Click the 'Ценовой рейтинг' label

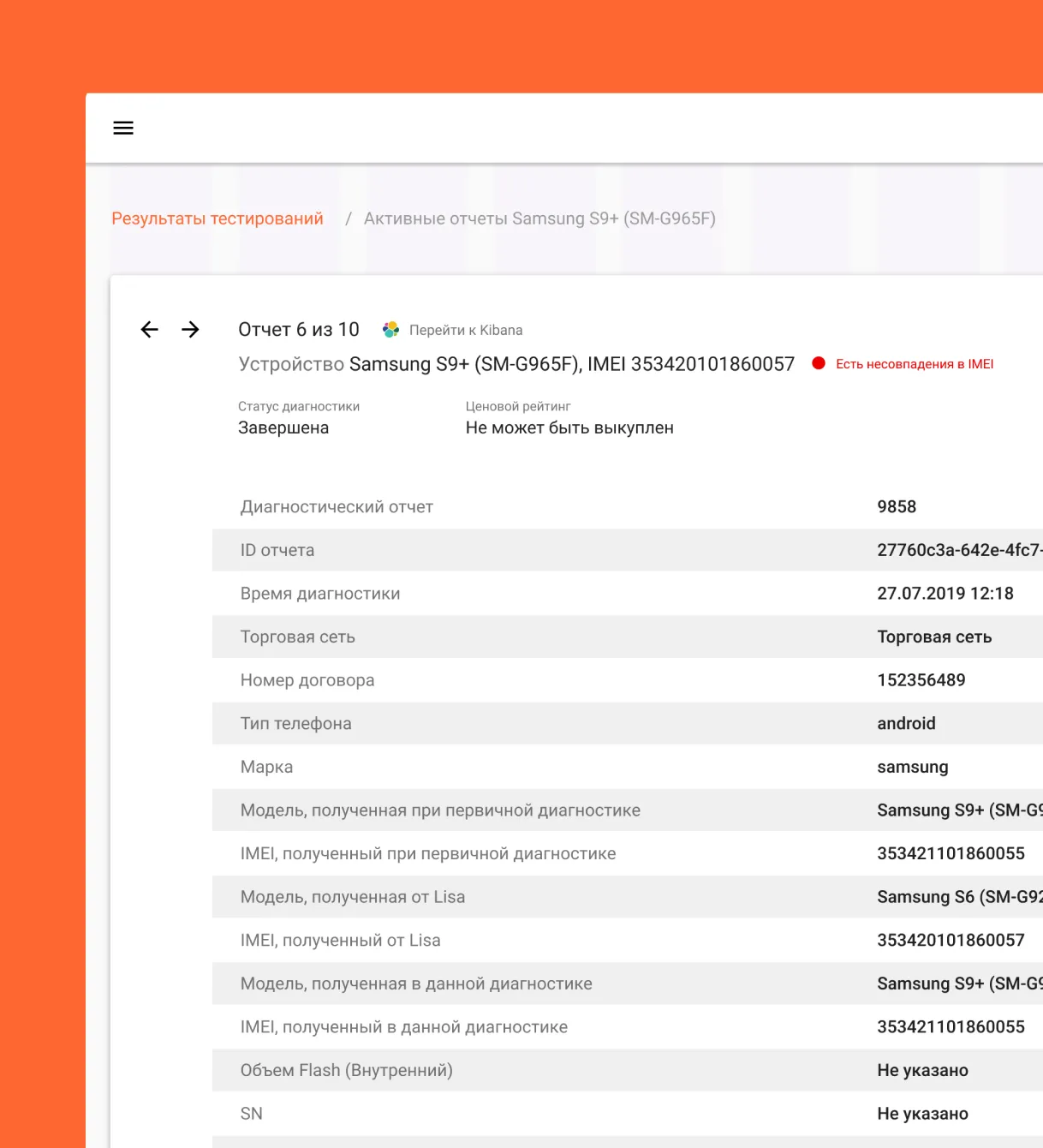(x=518, y=406)
